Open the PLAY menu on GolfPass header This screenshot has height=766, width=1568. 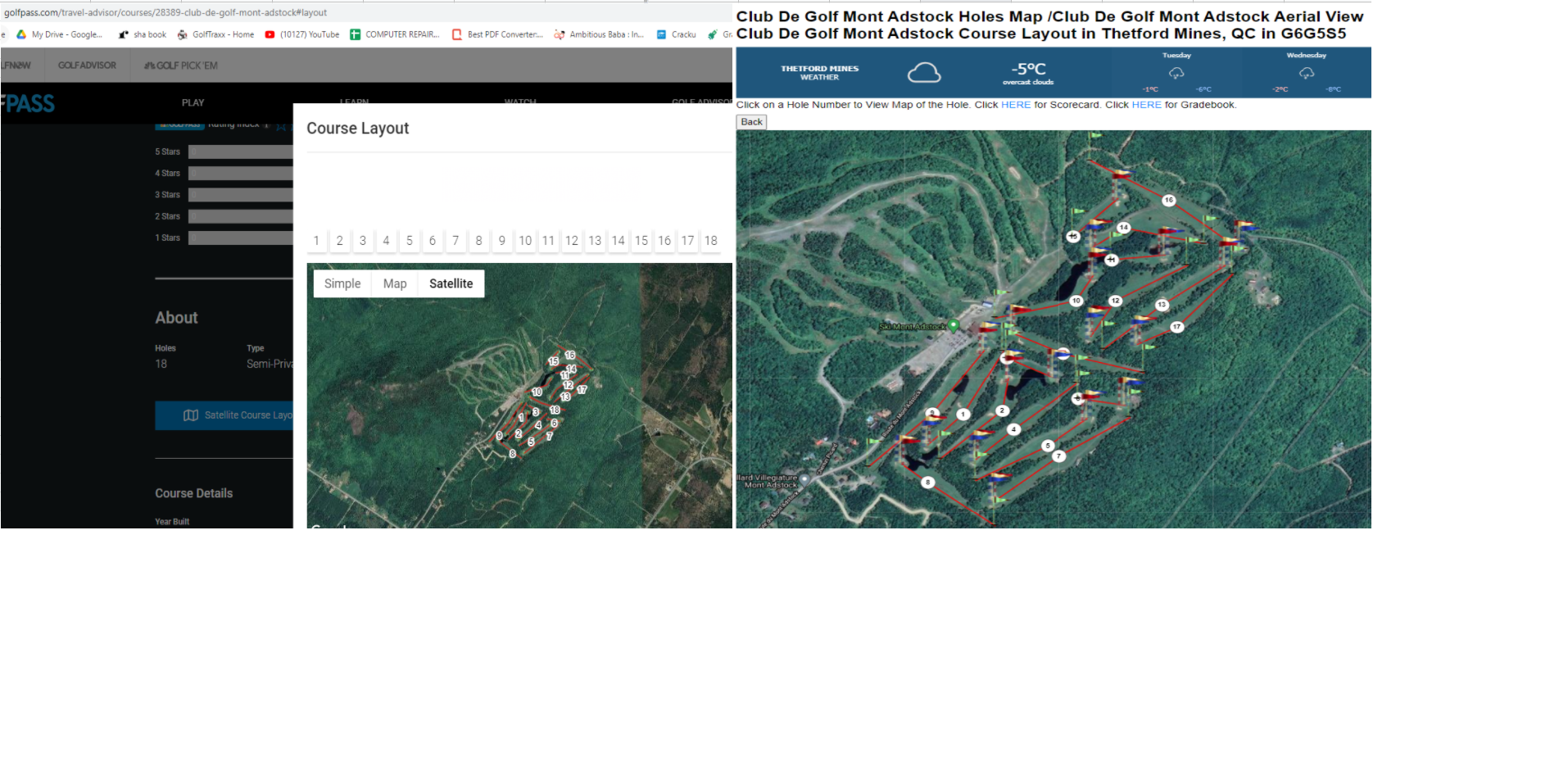[193, 102]
